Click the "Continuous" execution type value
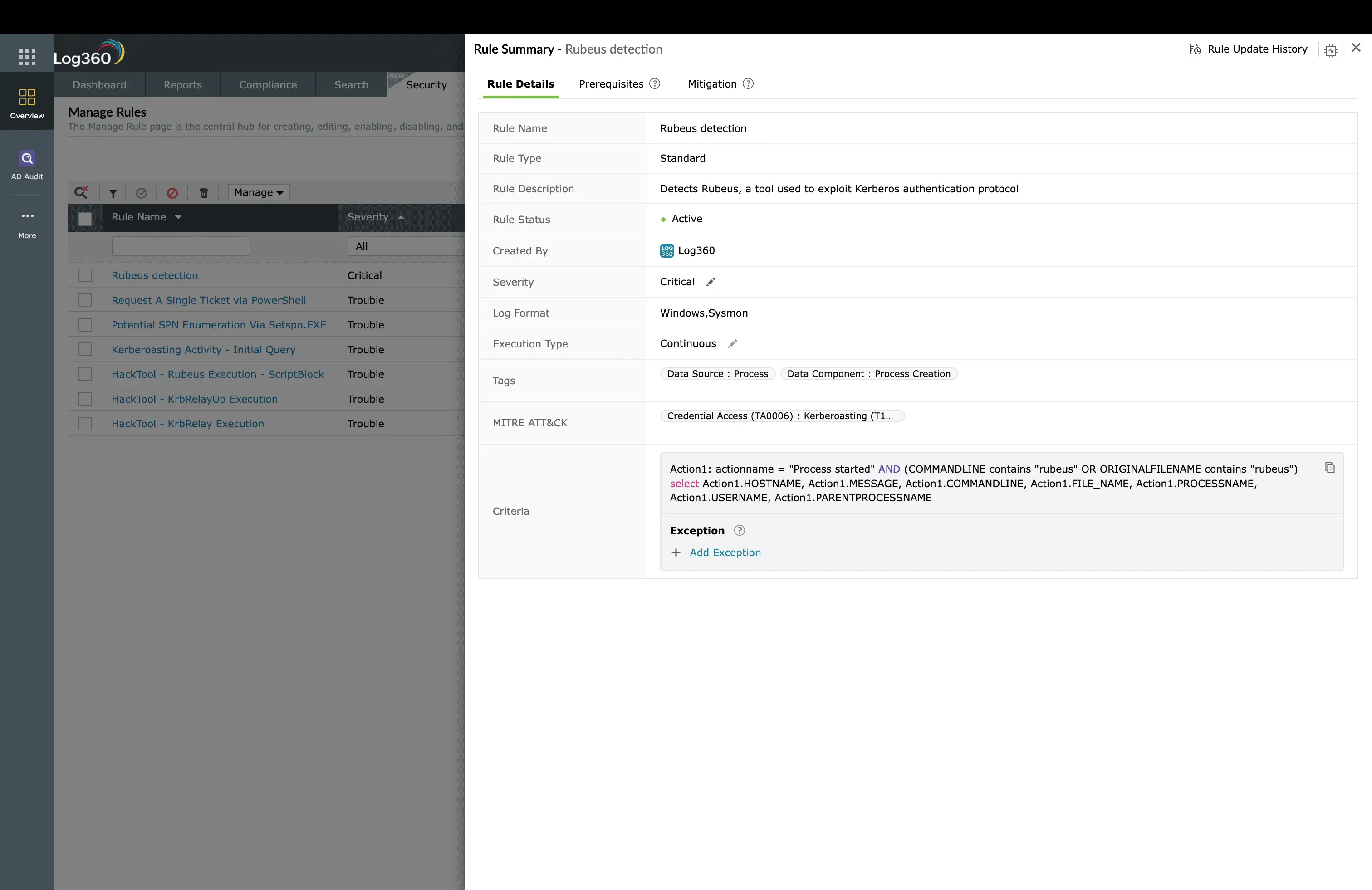Screen dimensions: 1372x890 [x=688, y=343]
